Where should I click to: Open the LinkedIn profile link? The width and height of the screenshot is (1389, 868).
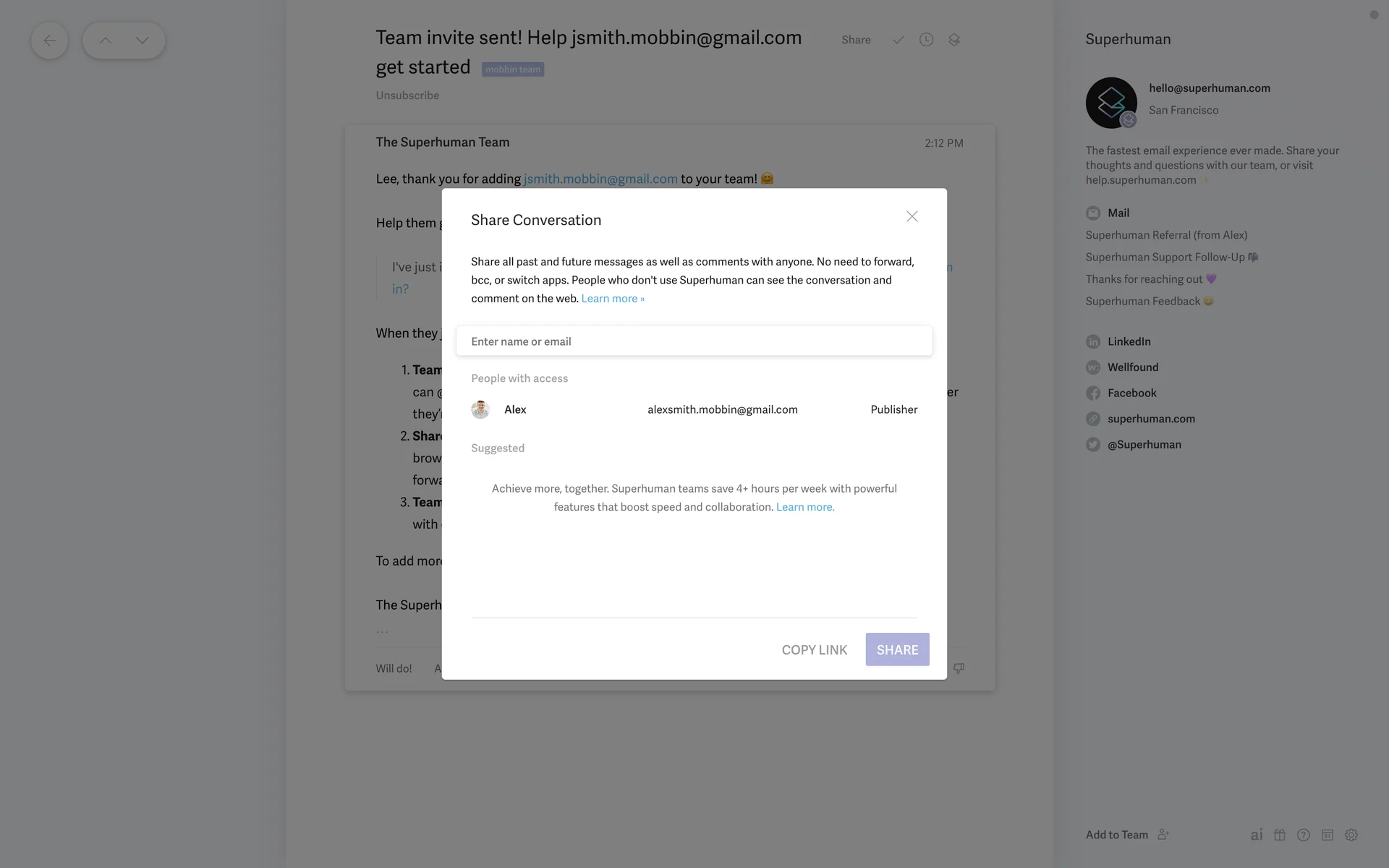(1129, 341)
